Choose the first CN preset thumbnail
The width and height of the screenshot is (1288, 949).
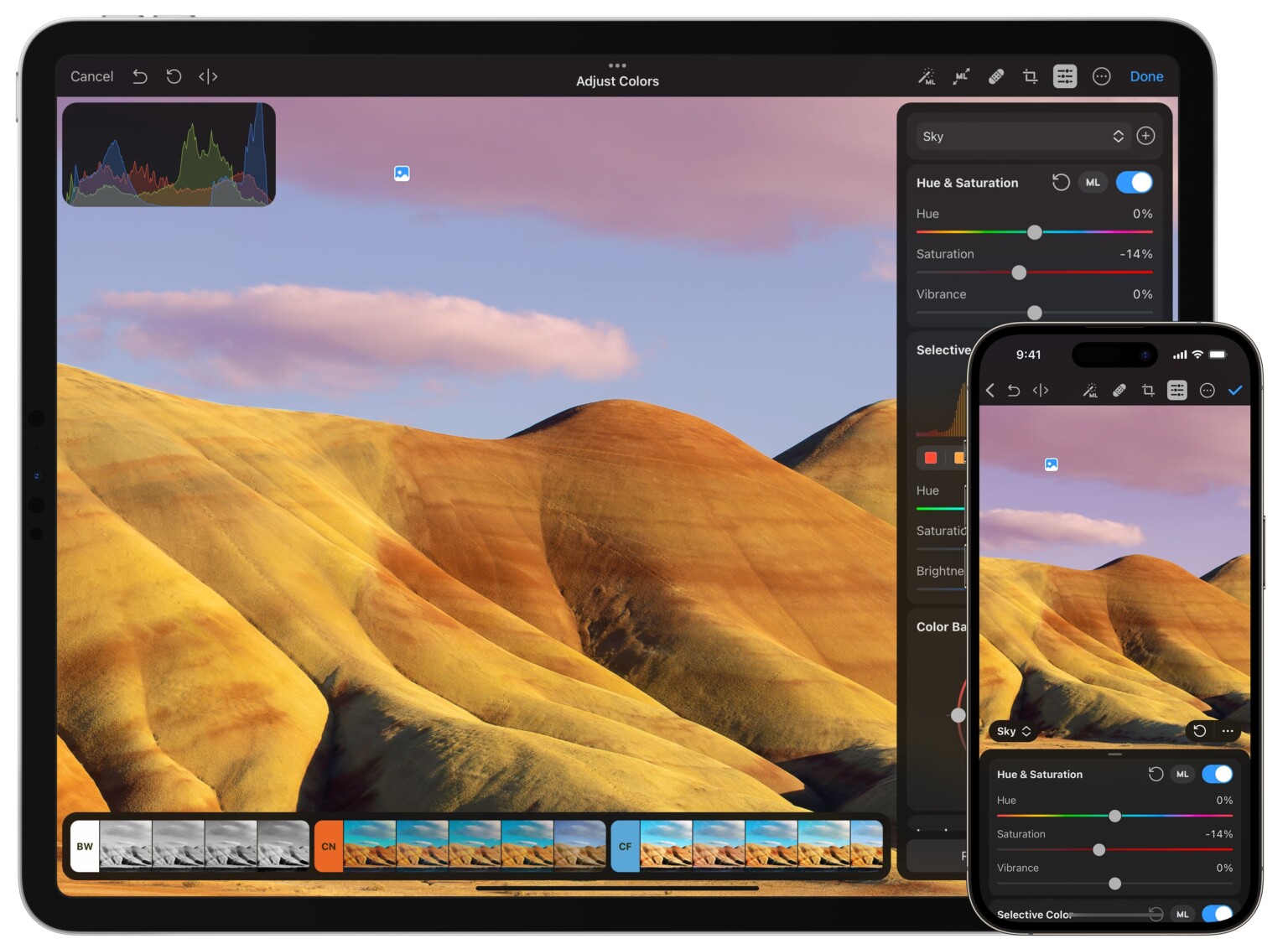370,846
